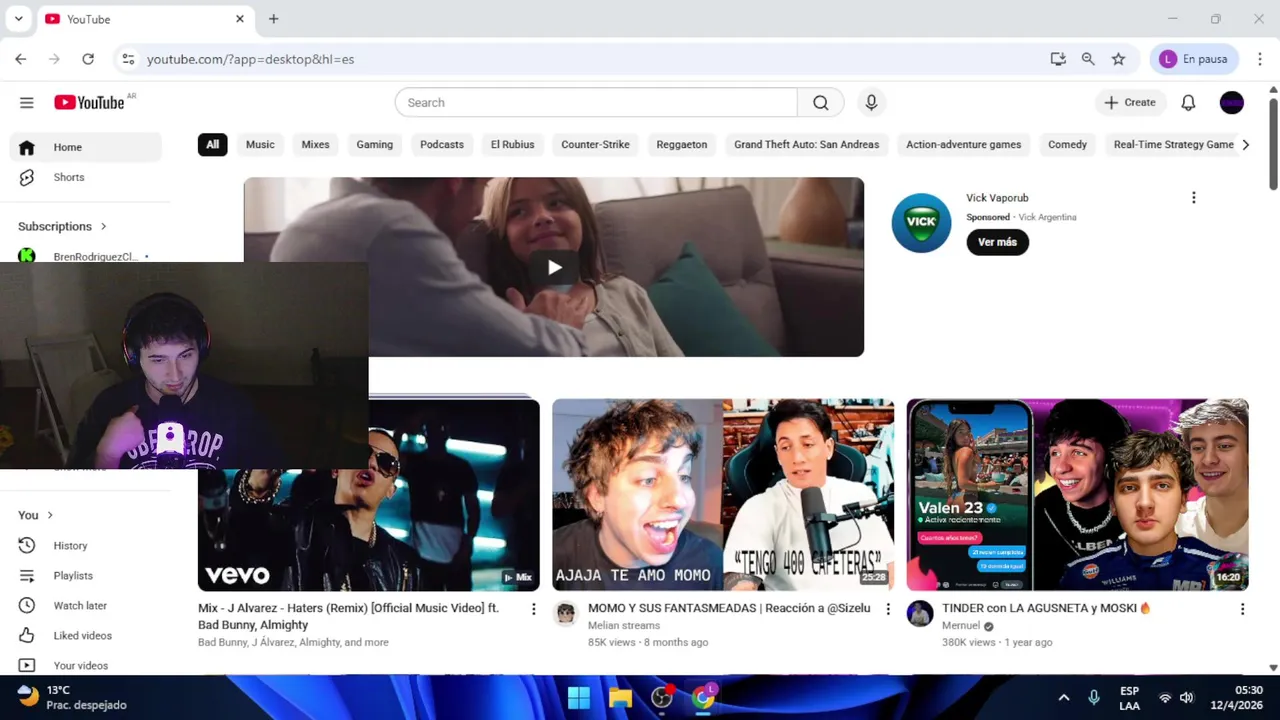This screenshot has height=720, width=1280.
Task: Close the YouTube browser tab
Action: tap(240, 19)
